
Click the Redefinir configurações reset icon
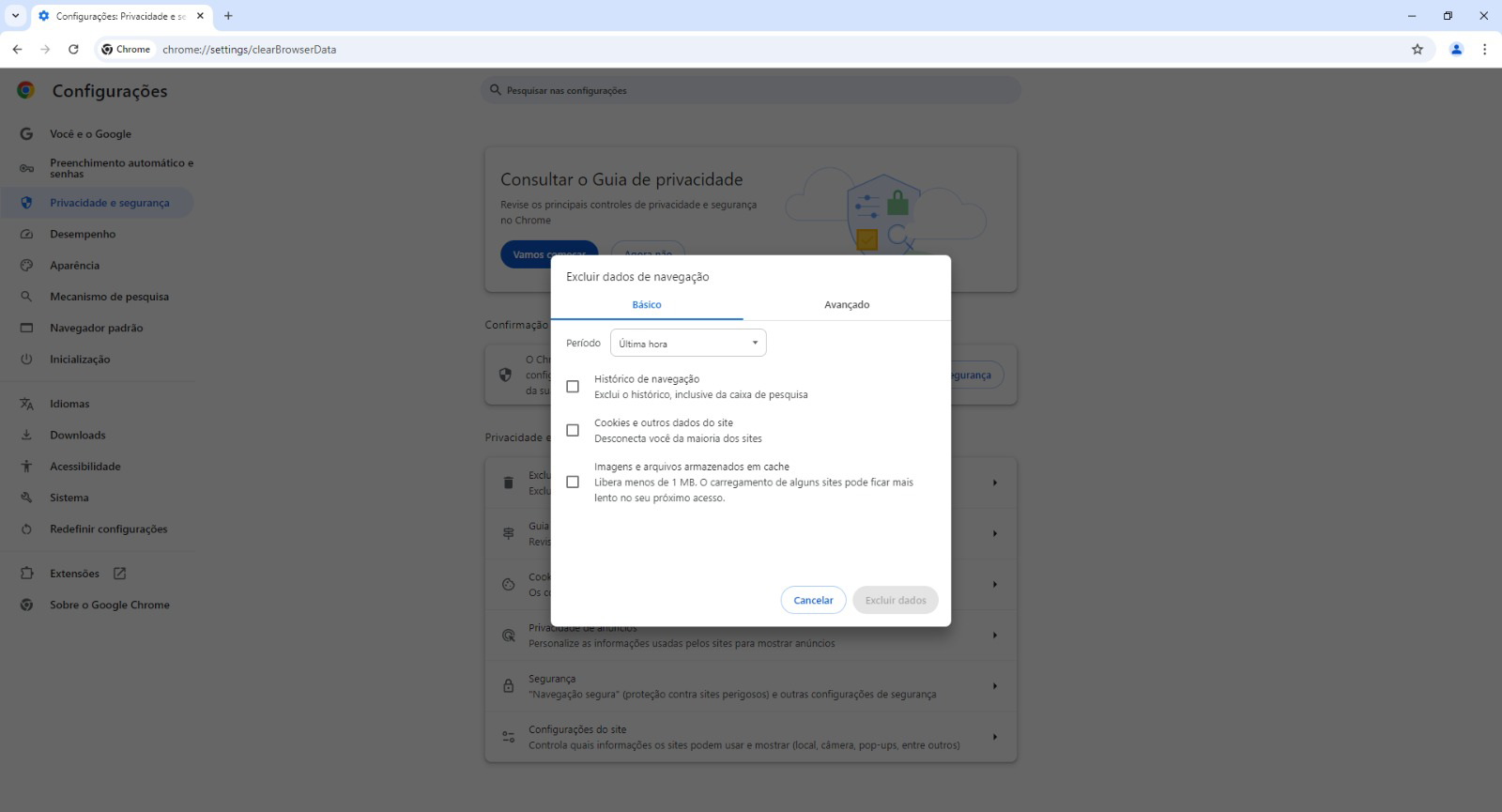pos(26,529)
